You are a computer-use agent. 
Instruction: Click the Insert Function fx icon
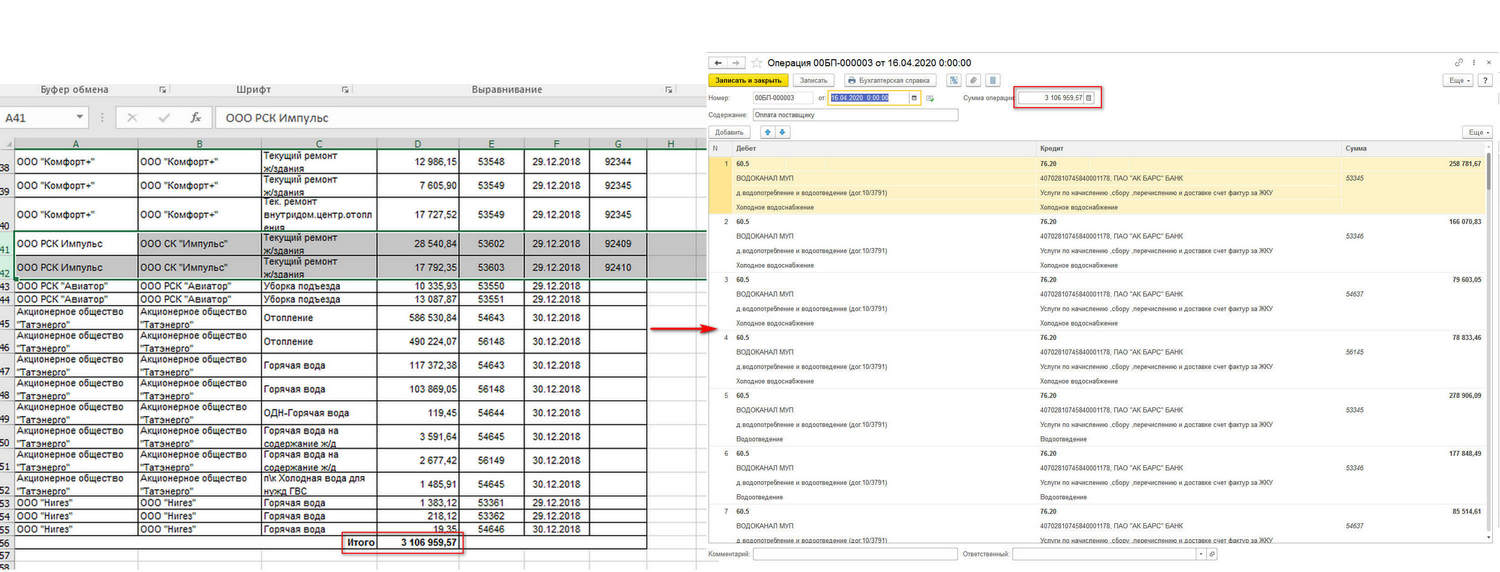[x=196, y=118]
